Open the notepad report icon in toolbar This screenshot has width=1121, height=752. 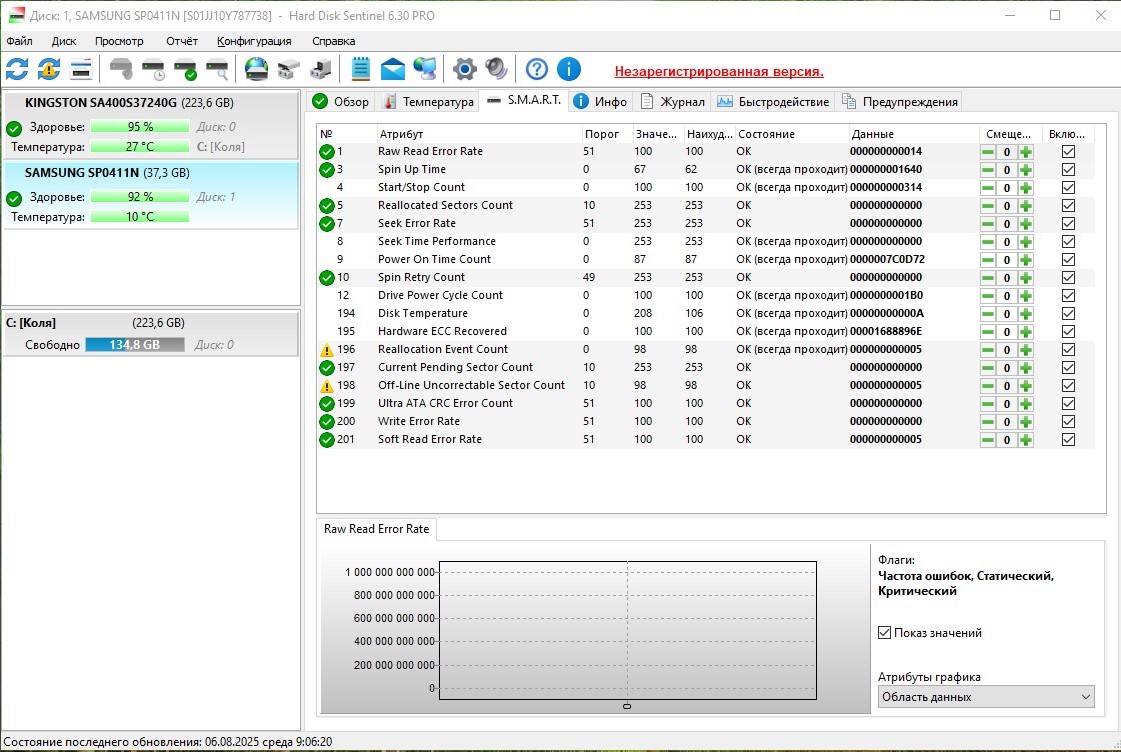click(361, 69)
